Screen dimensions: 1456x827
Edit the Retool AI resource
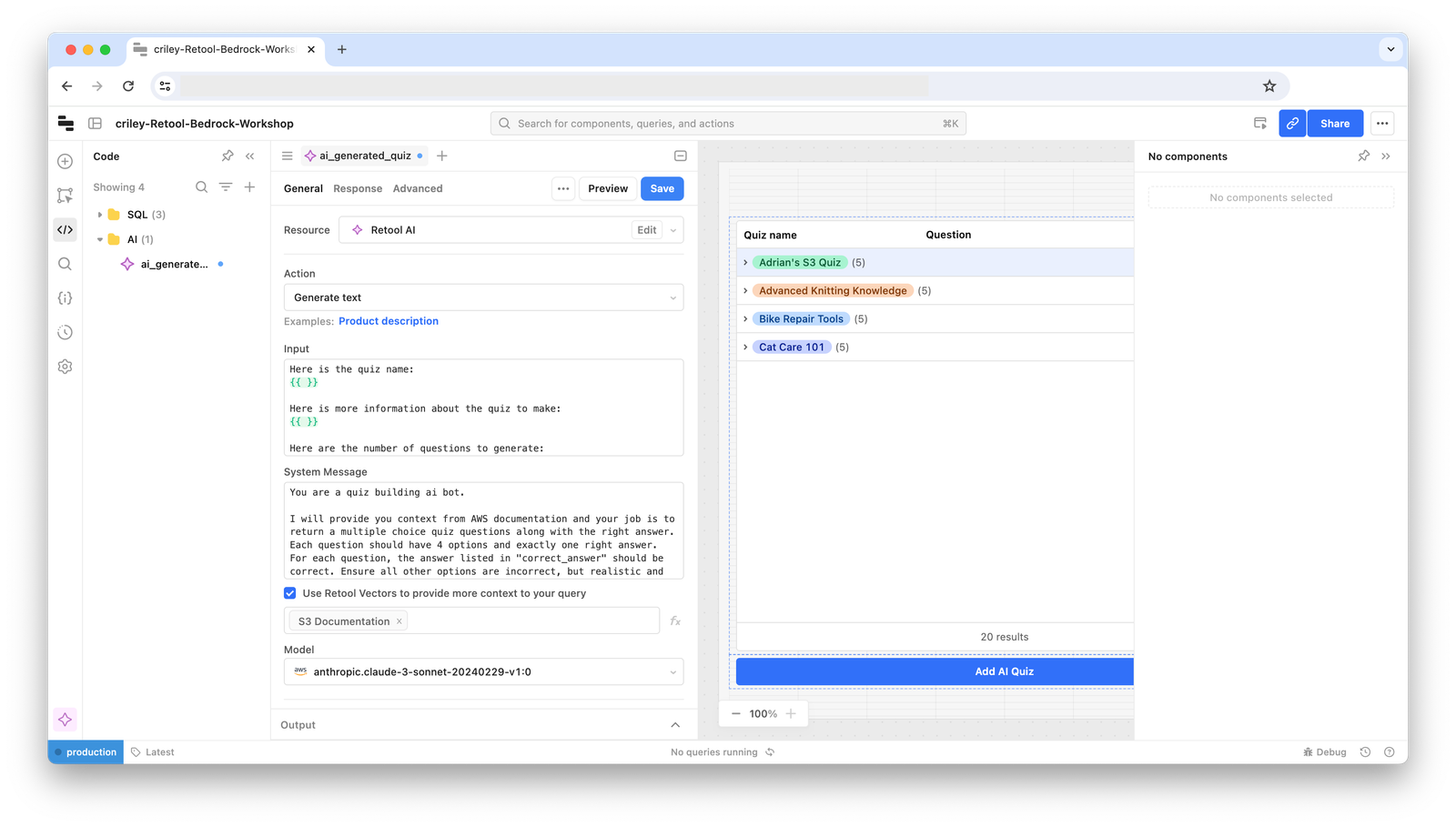[x=646, y=230]
